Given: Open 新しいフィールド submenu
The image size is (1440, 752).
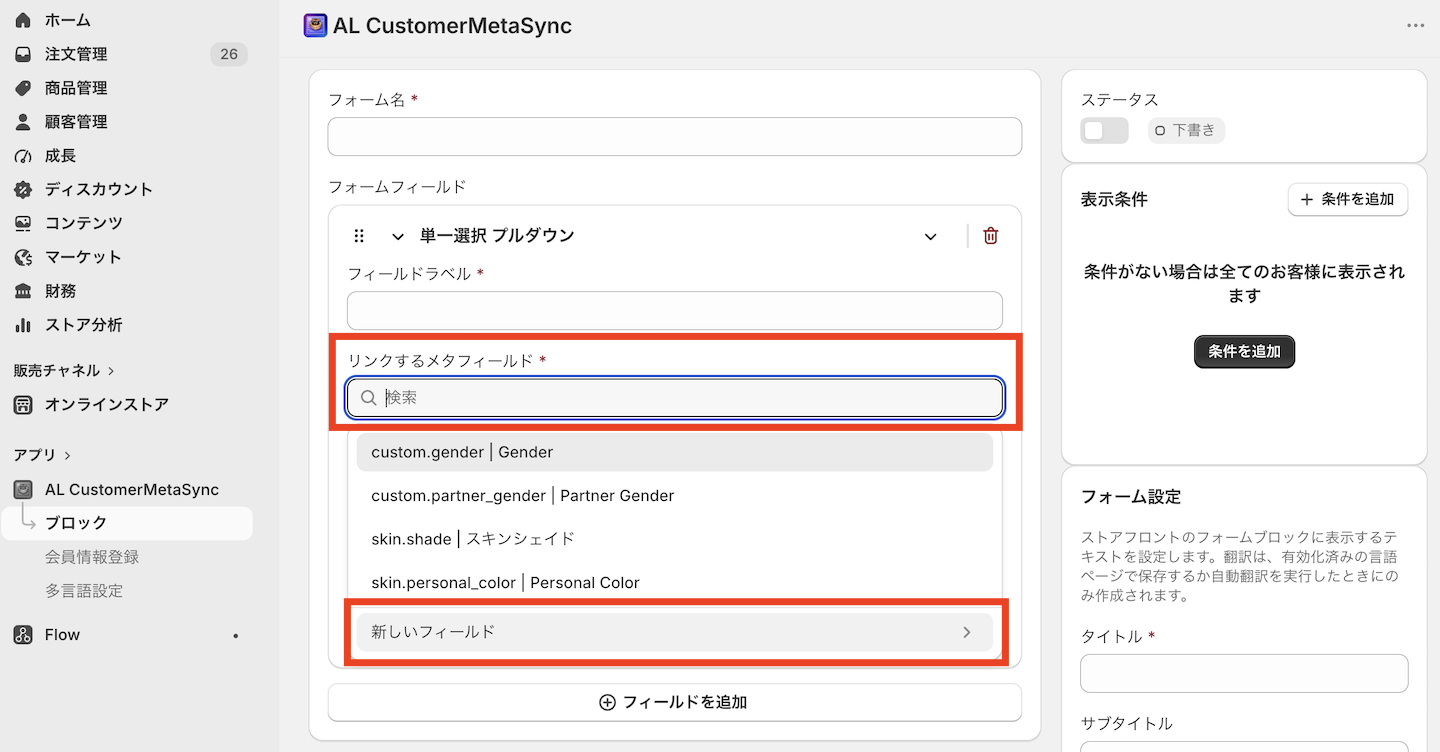Looking at the screenshot, I should pyautogui.click(x=675, y=632).
